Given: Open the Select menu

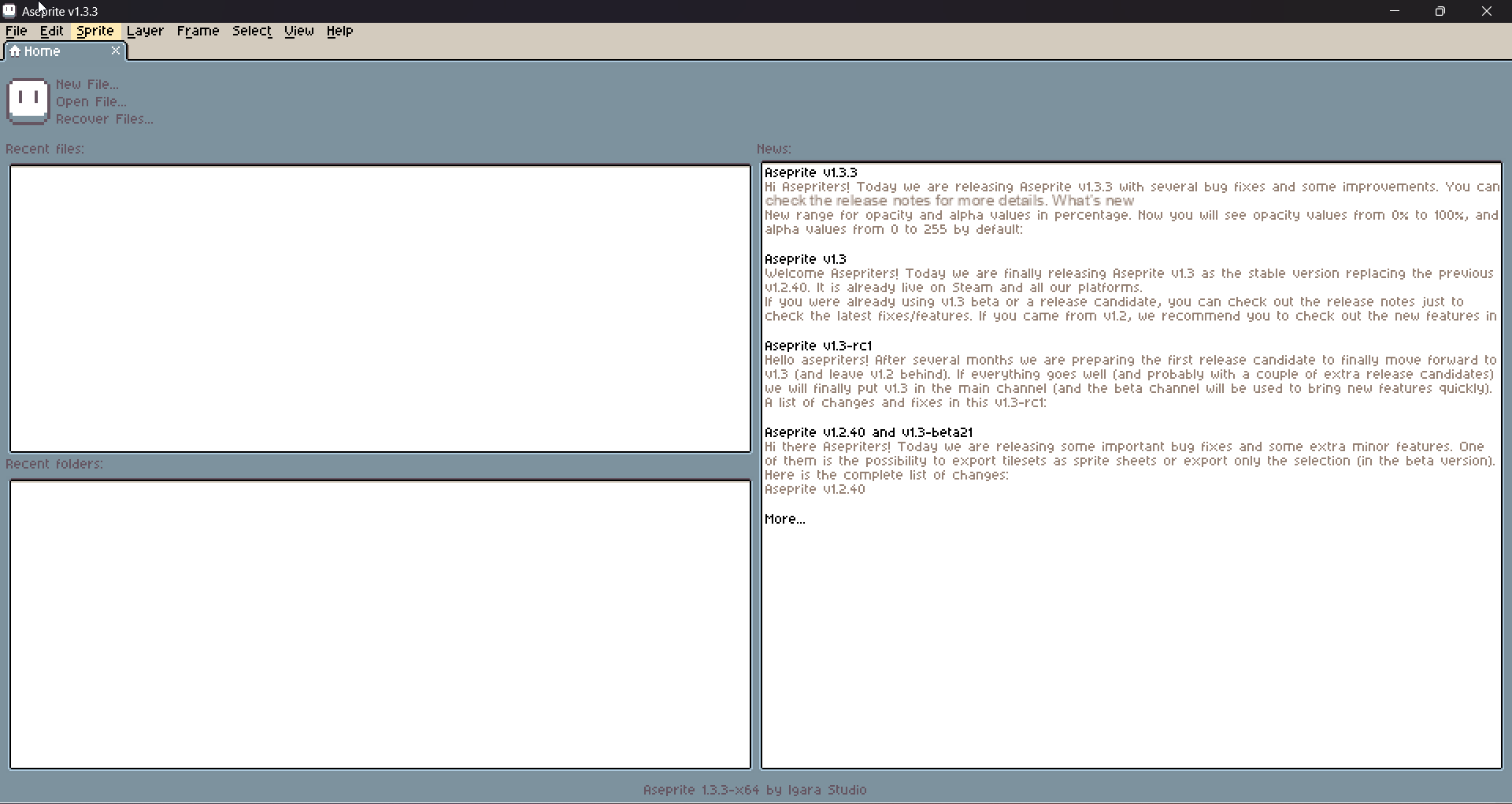Looking at the screenshot, I should 252,31.
